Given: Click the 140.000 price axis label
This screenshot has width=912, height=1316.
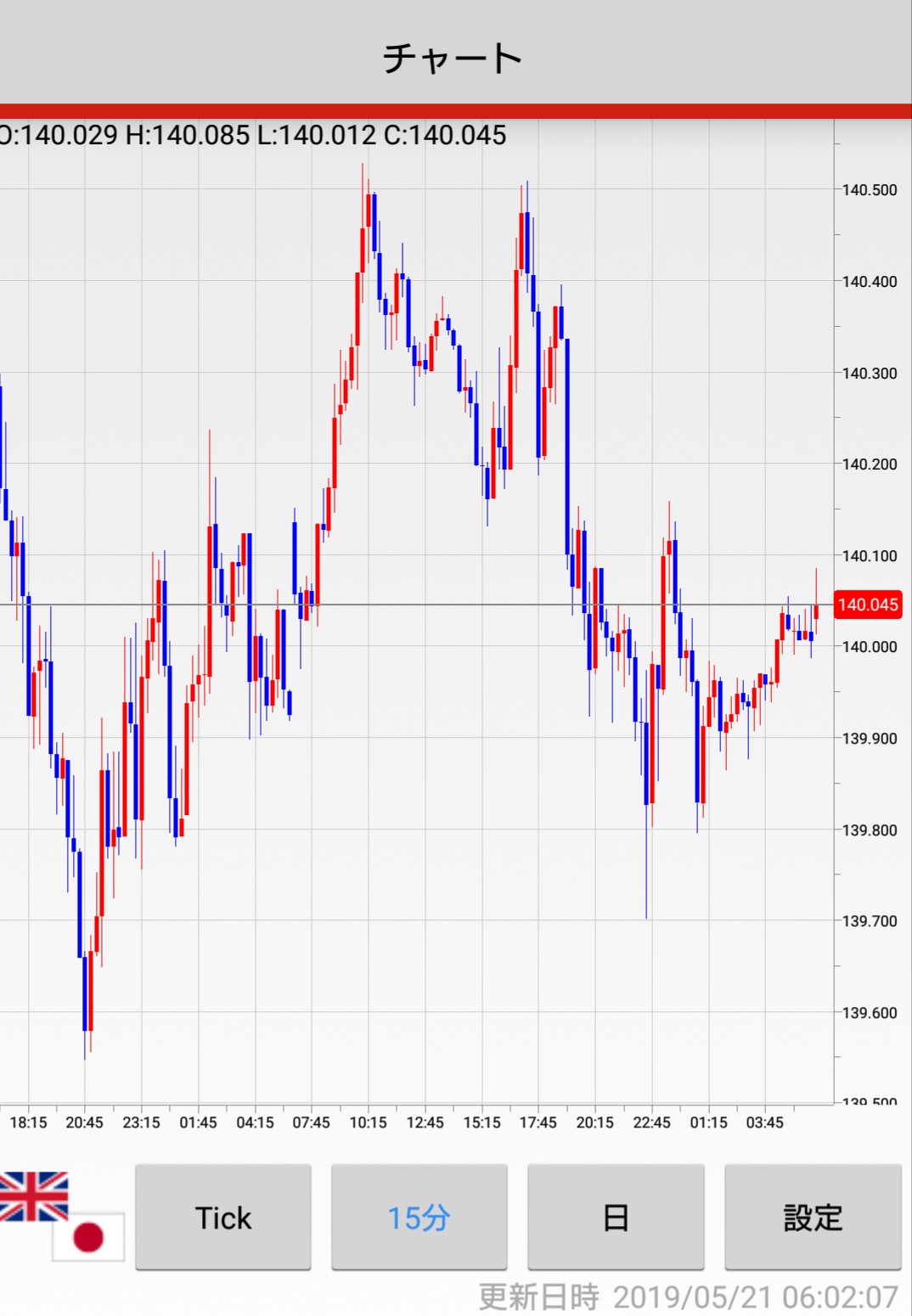Looking at the screenshot, I should click(x=869, y=647).
